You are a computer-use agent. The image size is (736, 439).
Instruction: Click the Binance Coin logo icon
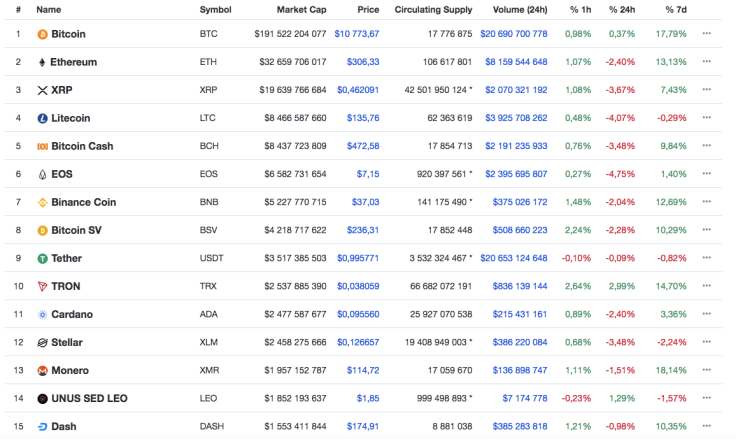(x=42, y=202)
